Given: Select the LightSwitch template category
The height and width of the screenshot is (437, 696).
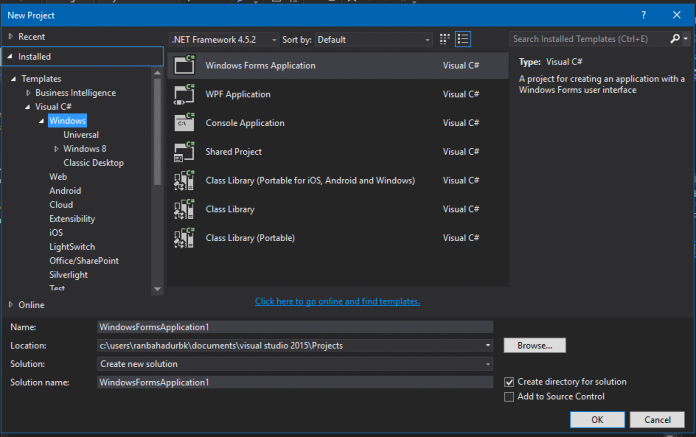Looking at the screenshot, I should point(72,247).
